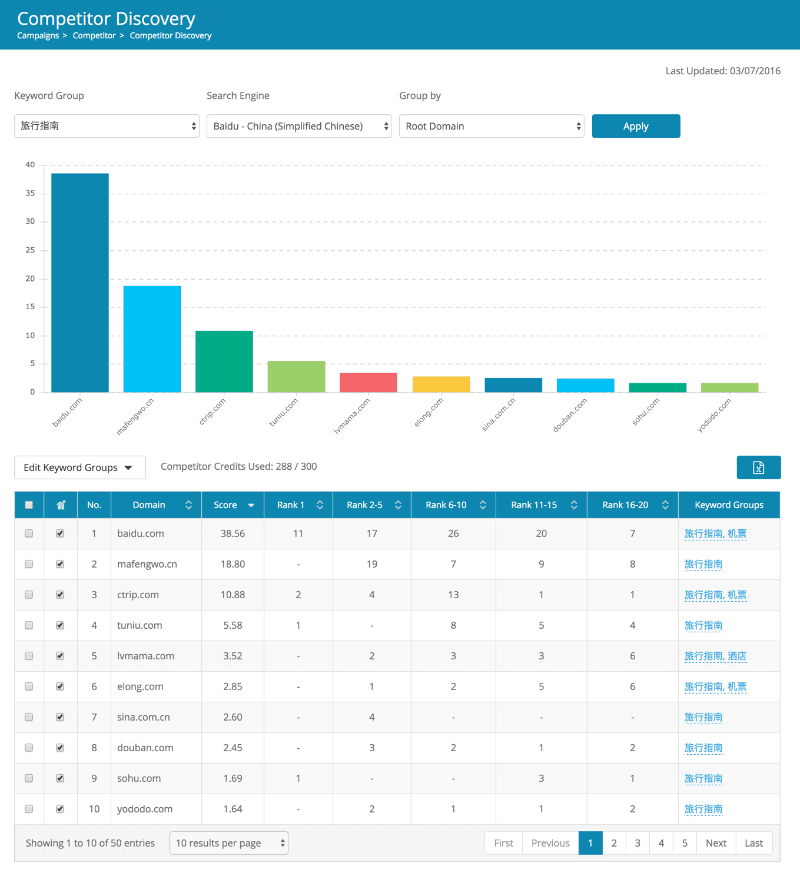Check the row checkbox for ctrip.com

[29, 594]
